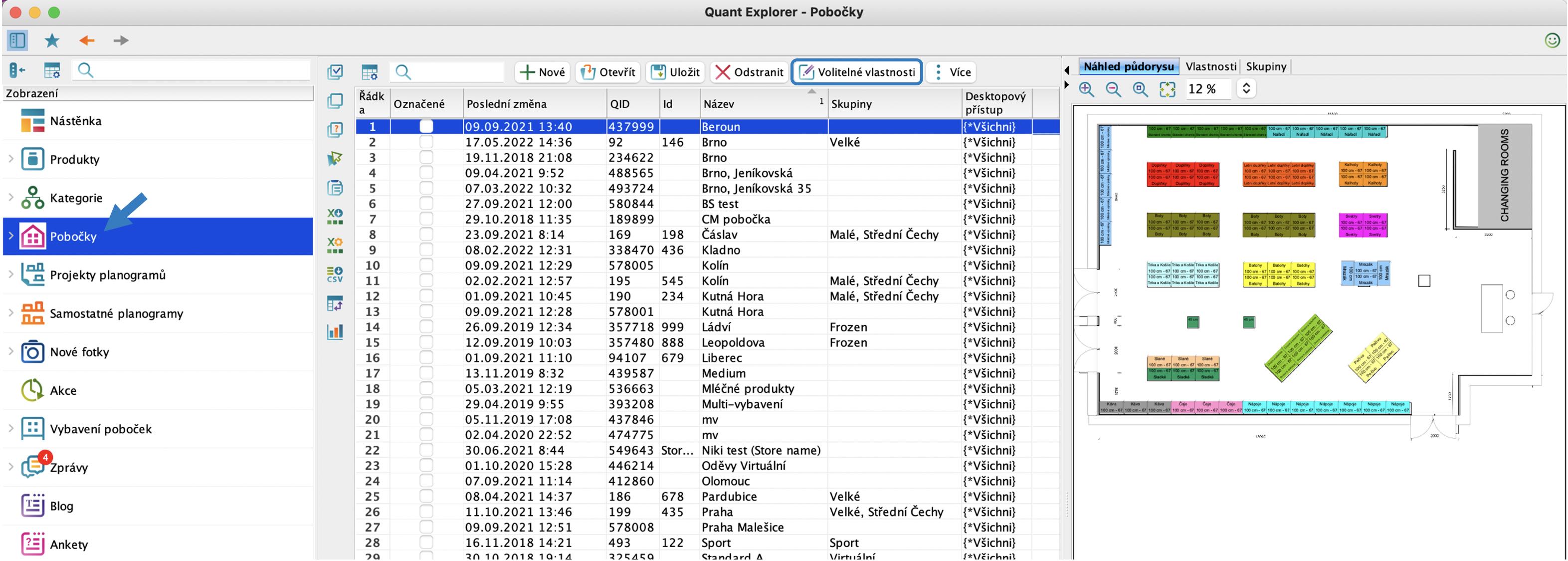Switch to the Náhled půdorysu tab
The image size is (1568, 561).
tap(1129, 66)
